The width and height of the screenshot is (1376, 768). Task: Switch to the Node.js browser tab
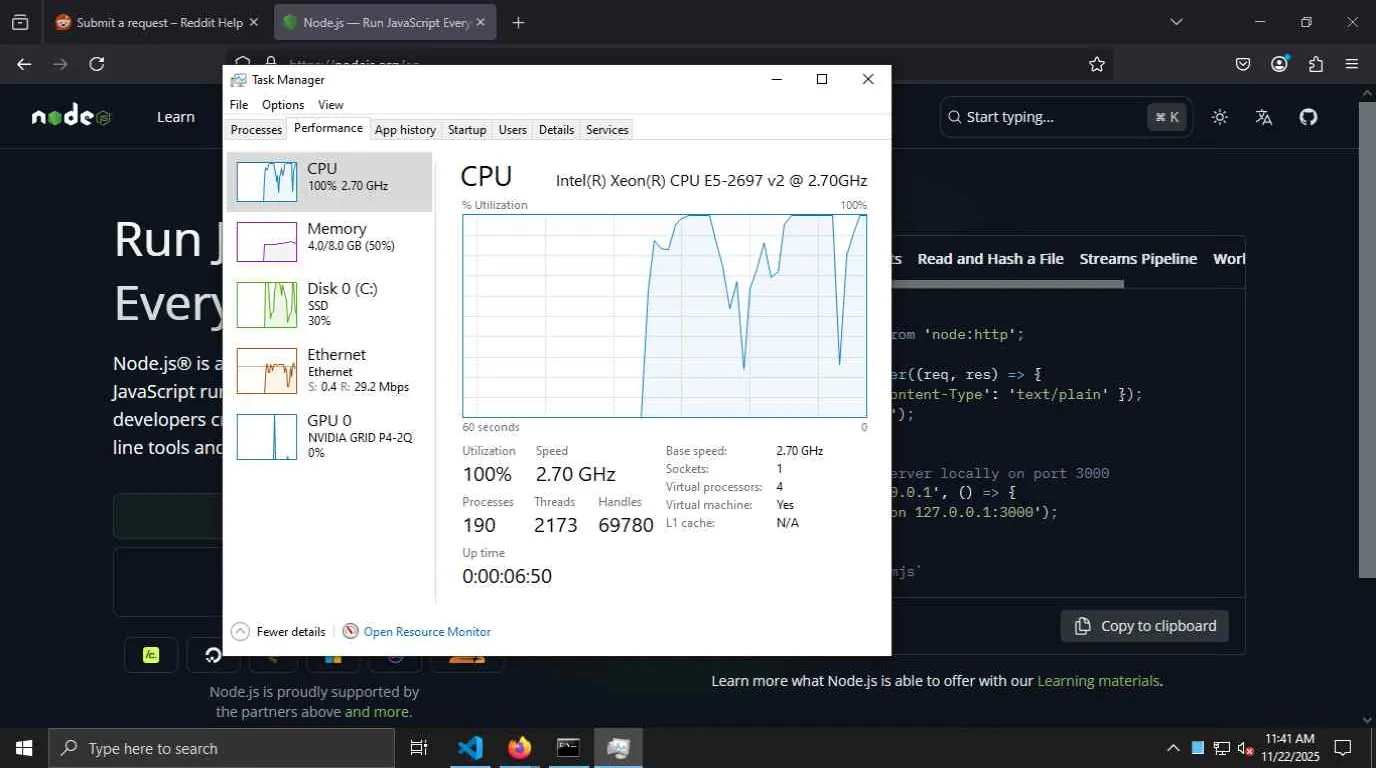(385, 22)
